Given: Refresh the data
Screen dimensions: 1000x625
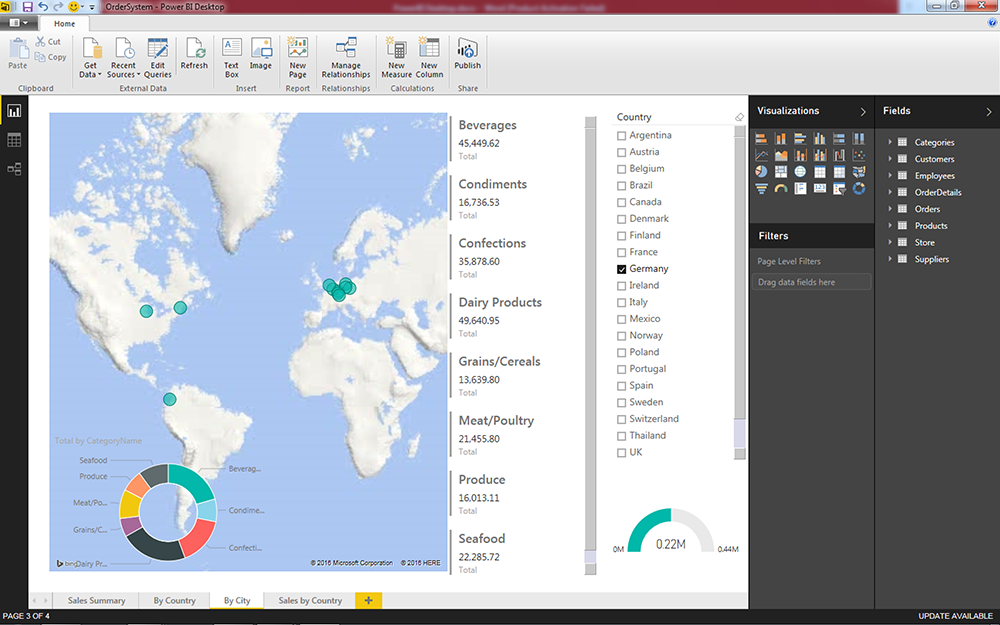Looking at the screenshot, I should (194, 54).
